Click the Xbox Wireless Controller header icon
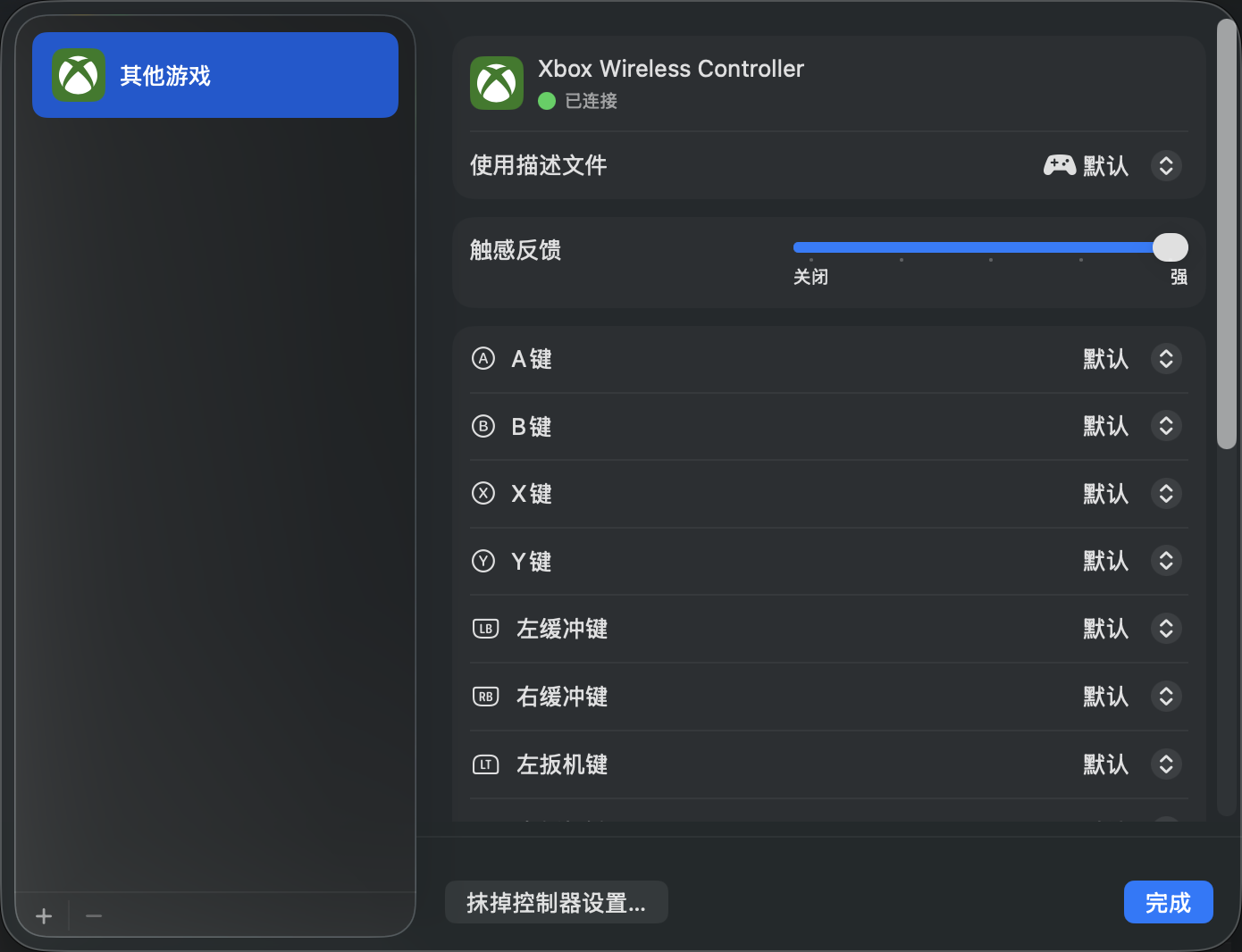1242x952 pixels. click(x=497, y=83)
